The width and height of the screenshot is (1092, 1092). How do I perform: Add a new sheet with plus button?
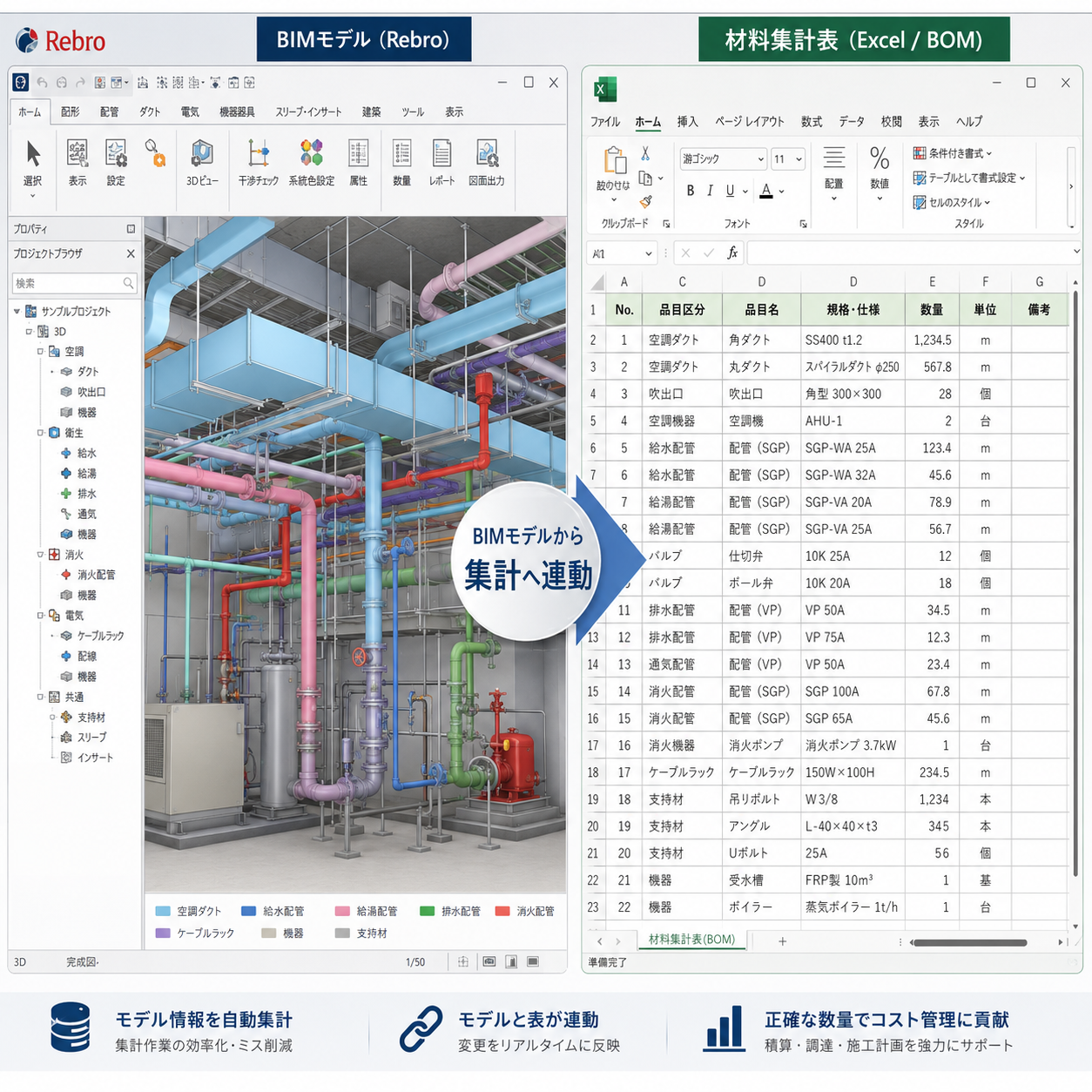click(x=782, y=941)
